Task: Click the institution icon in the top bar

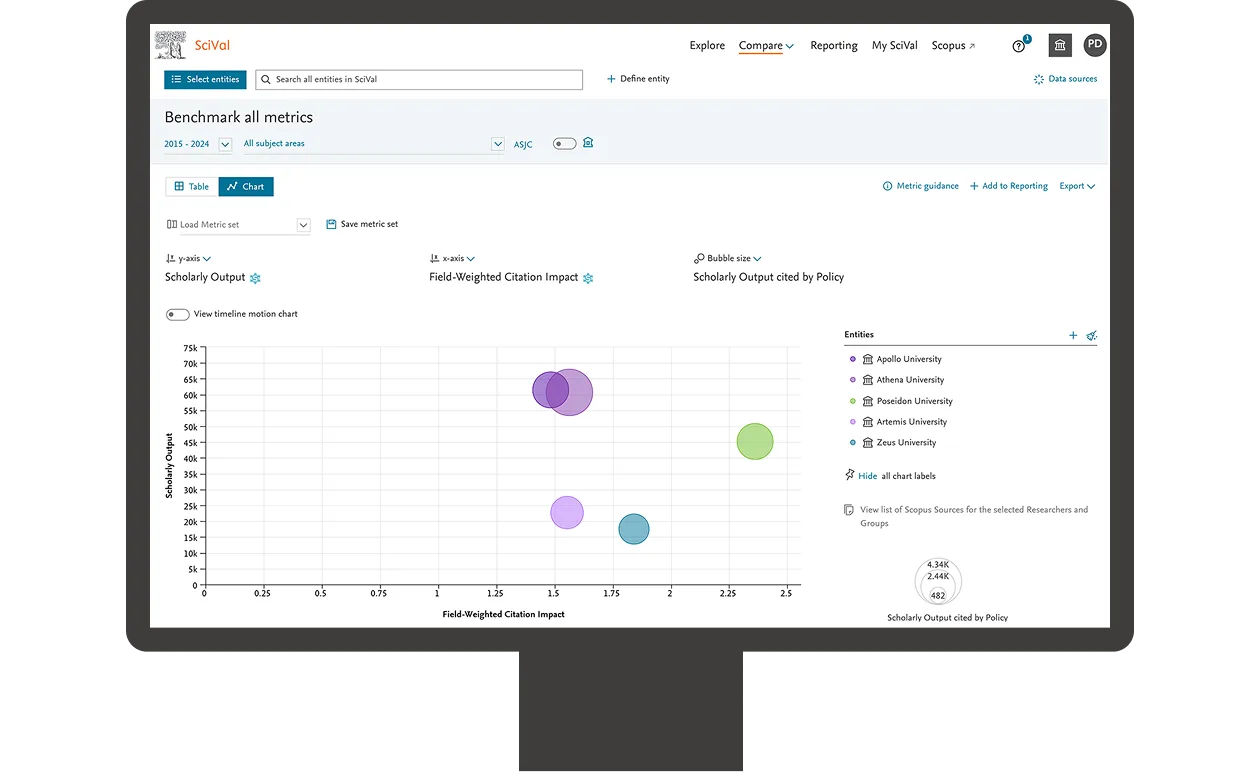Action: click(x=1059, y=45)
